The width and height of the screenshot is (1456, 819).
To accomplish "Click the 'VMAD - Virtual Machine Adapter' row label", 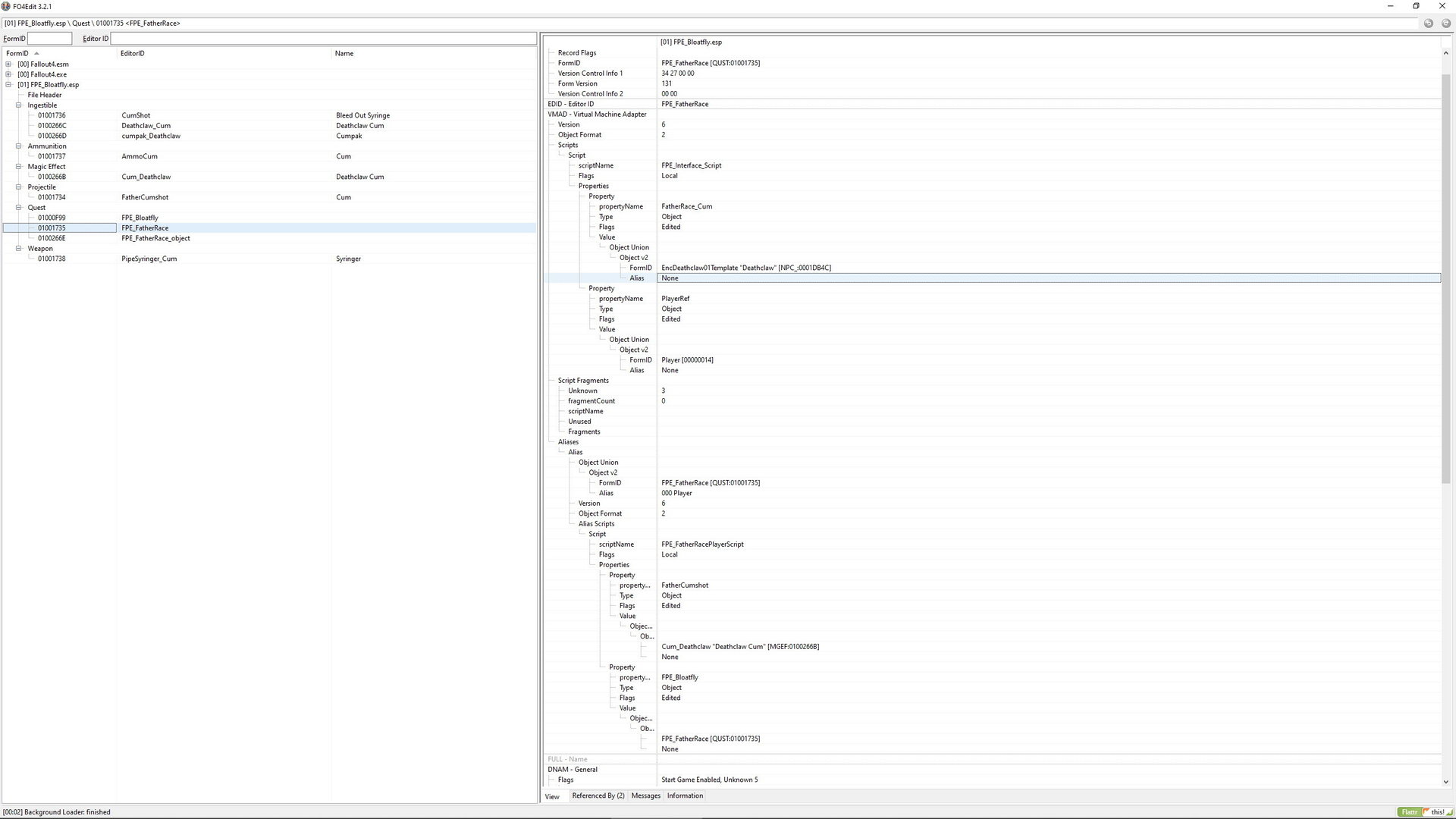I will coord(597,115).
